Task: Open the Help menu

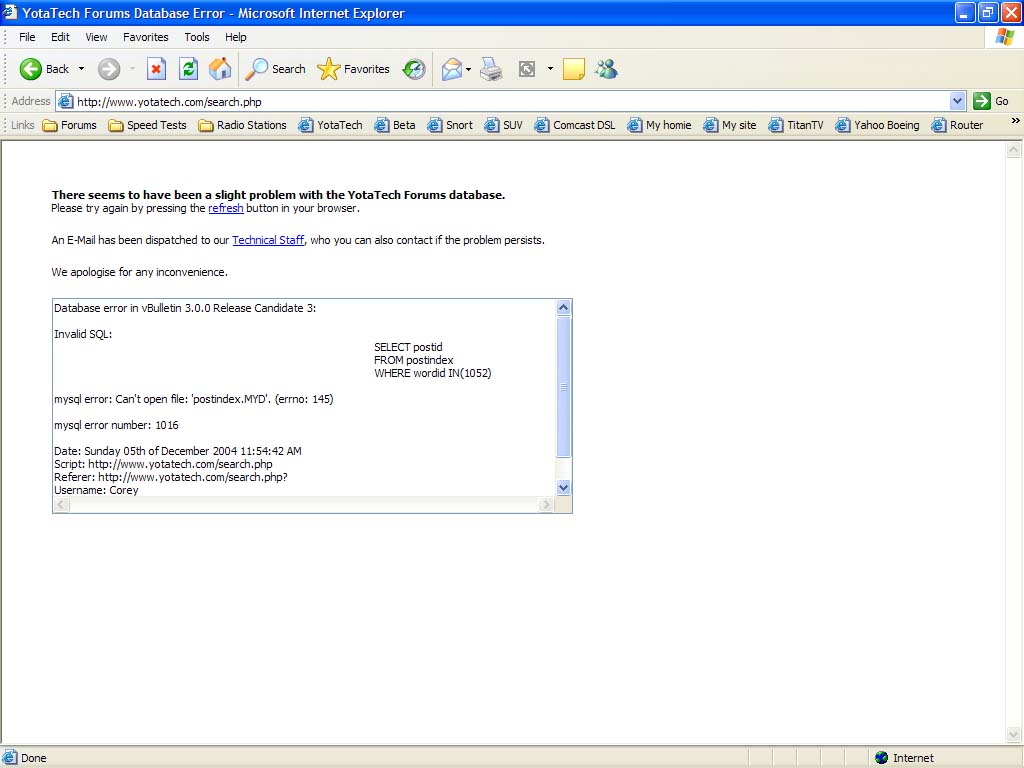Action: 236,37
